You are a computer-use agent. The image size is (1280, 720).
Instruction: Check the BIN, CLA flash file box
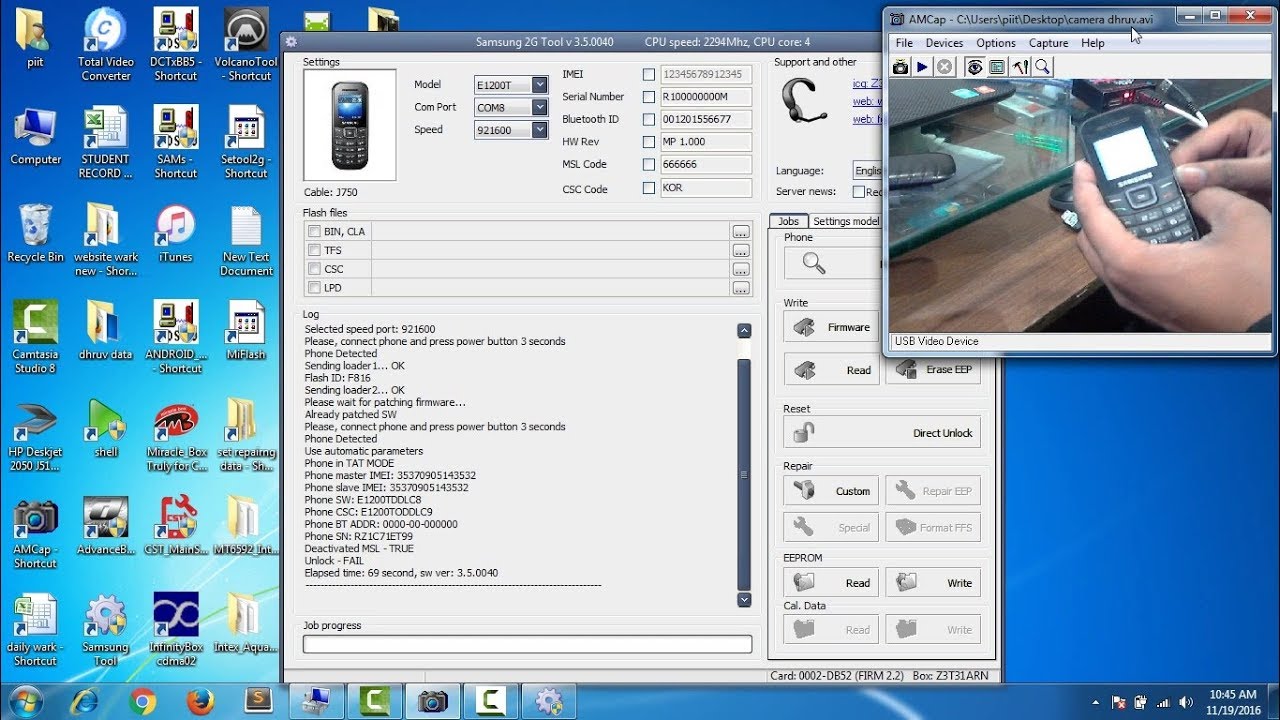[x=315, y=232]
